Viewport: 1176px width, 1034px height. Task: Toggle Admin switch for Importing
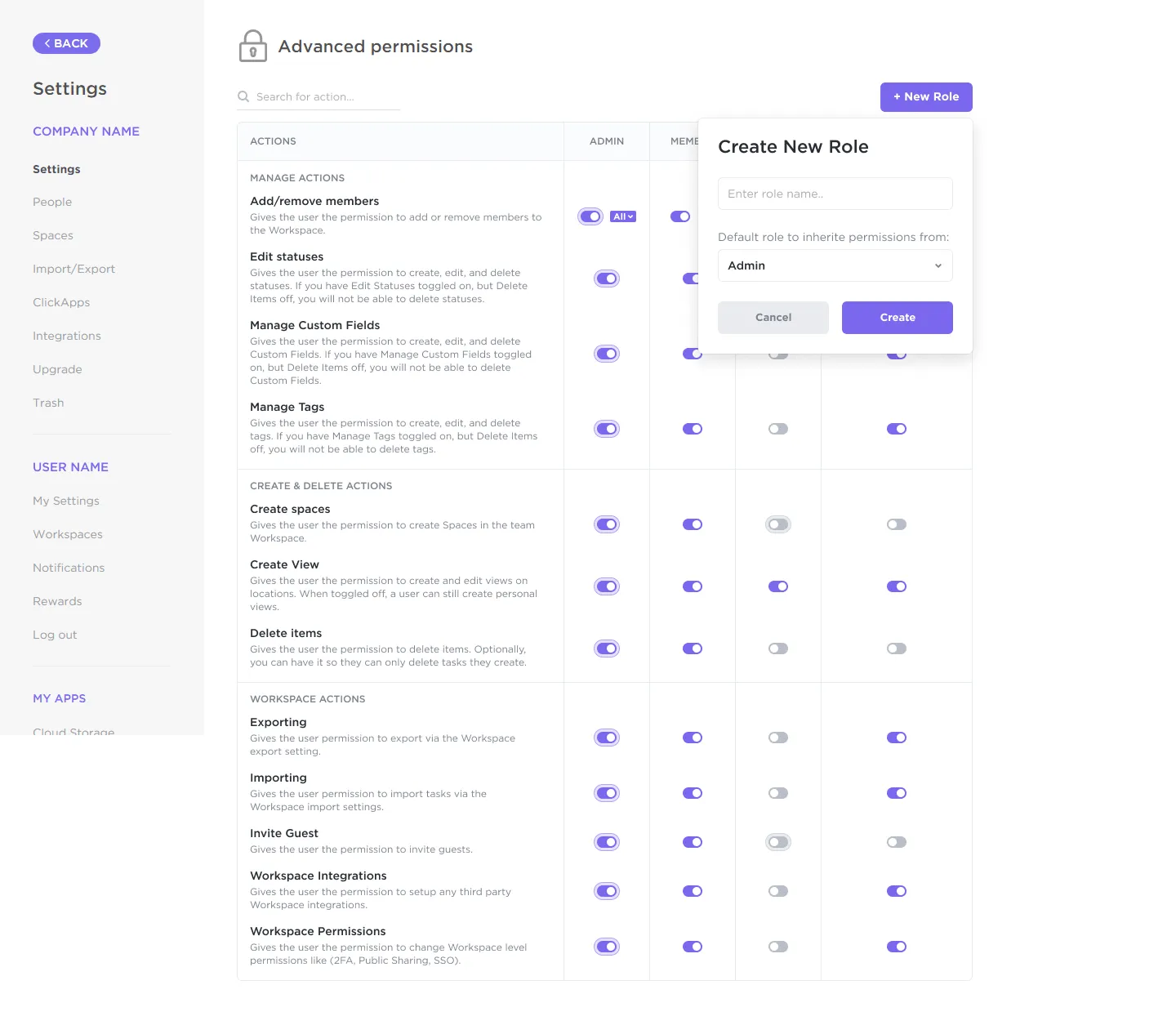[x=607, y=793]
